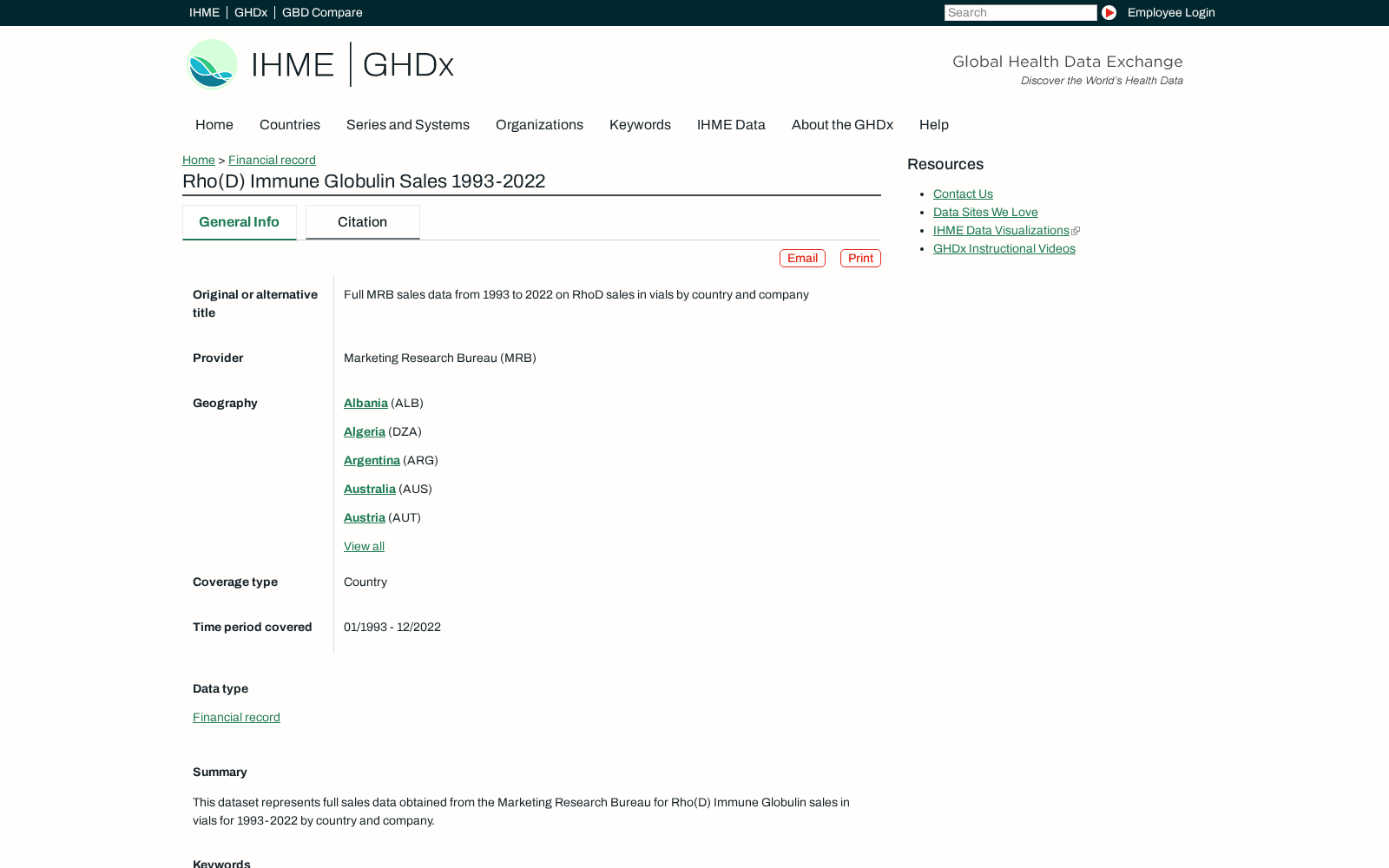Open the IHME Data menu item
Image resolution: width=1389 pixels, height=868 pixels.
[x=731, y=125]
